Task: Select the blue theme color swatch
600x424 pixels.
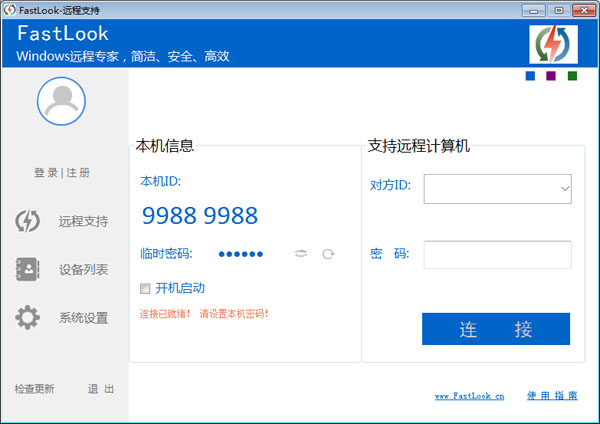Action: tap(530, 76)
